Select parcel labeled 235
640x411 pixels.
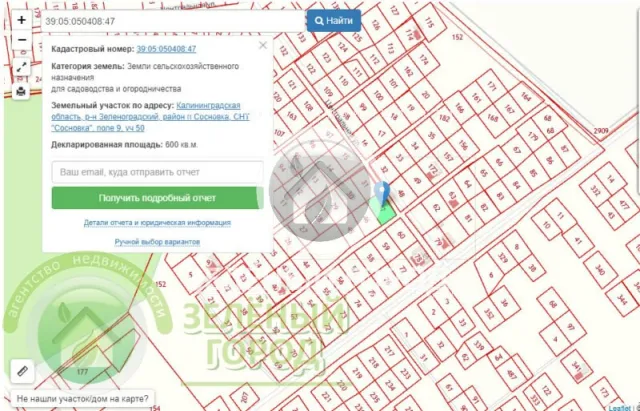[x=374, y=396]
